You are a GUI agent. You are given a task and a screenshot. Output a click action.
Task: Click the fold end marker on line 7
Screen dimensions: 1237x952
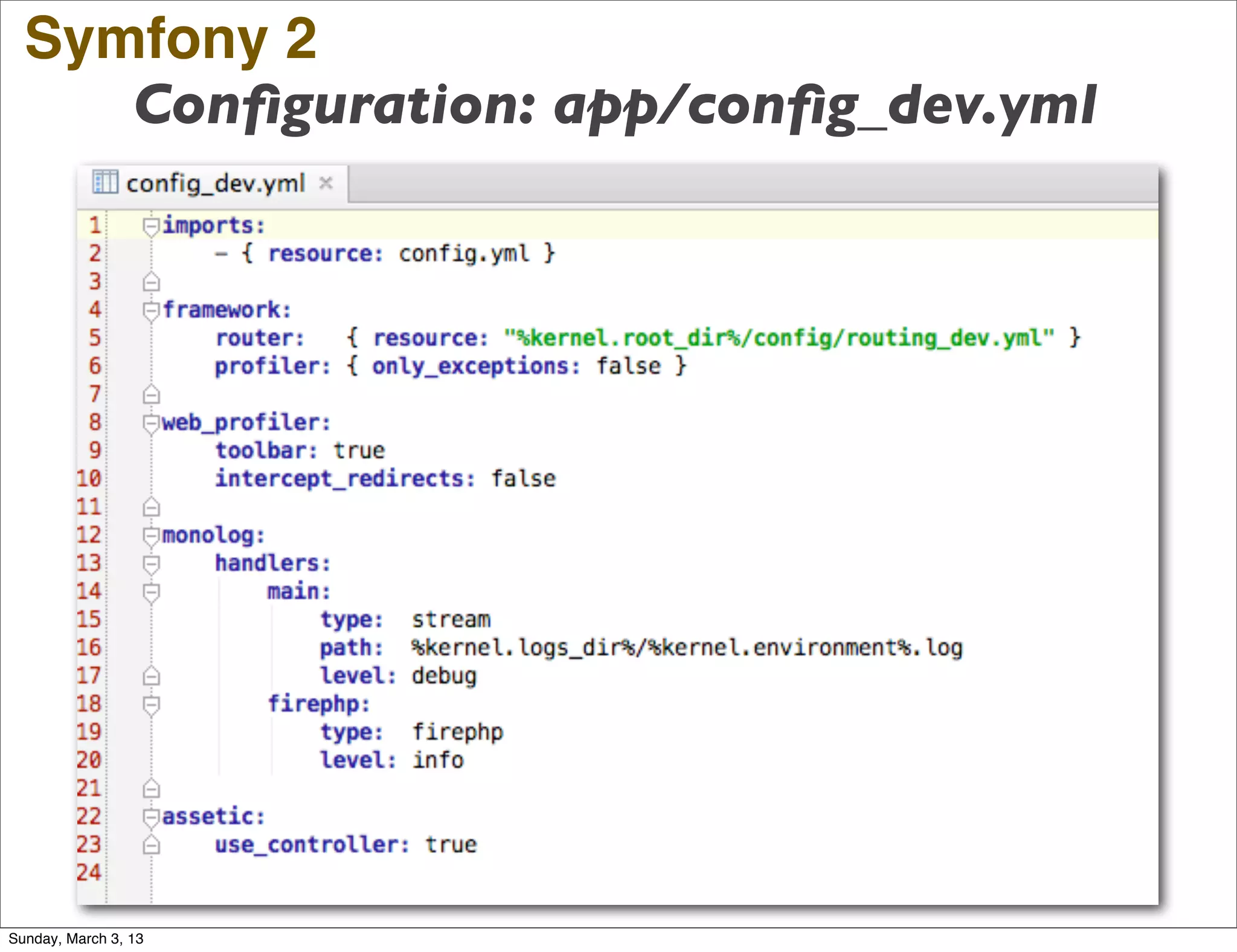pos(151,394)
